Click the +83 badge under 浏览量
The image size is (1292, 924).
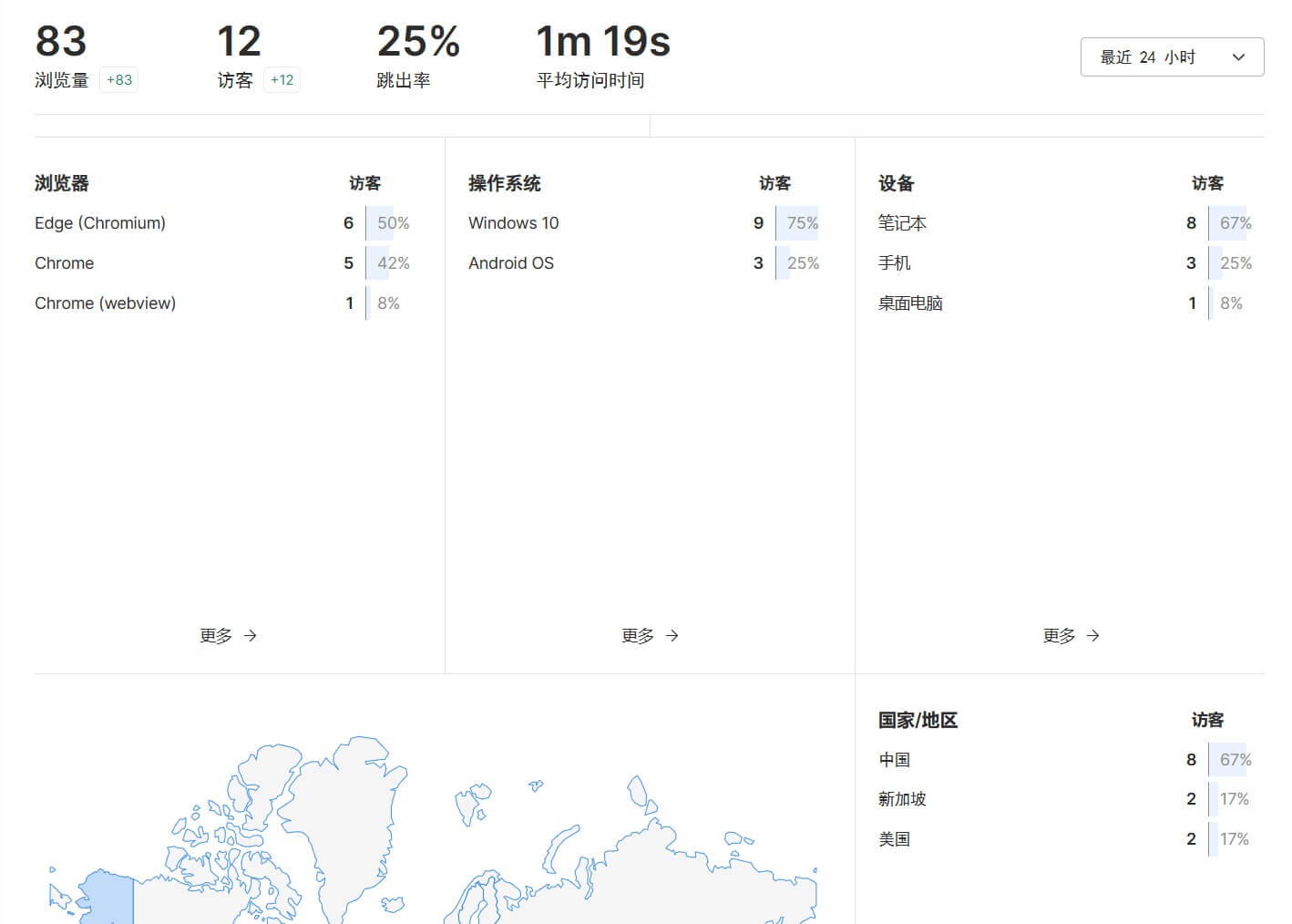click(x=119, y=80)
